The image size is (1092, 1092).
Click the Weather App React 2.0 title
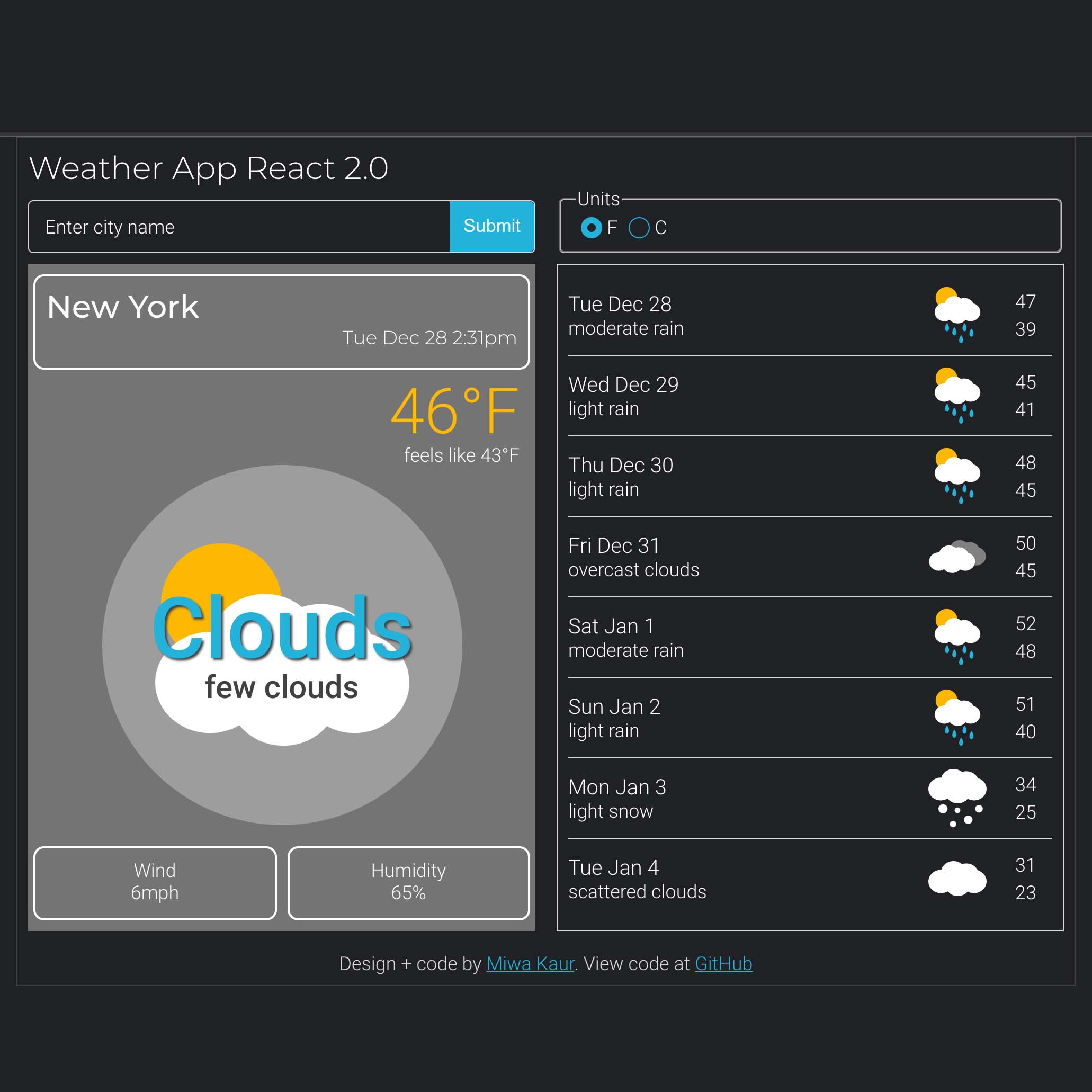tap(209, 168)
